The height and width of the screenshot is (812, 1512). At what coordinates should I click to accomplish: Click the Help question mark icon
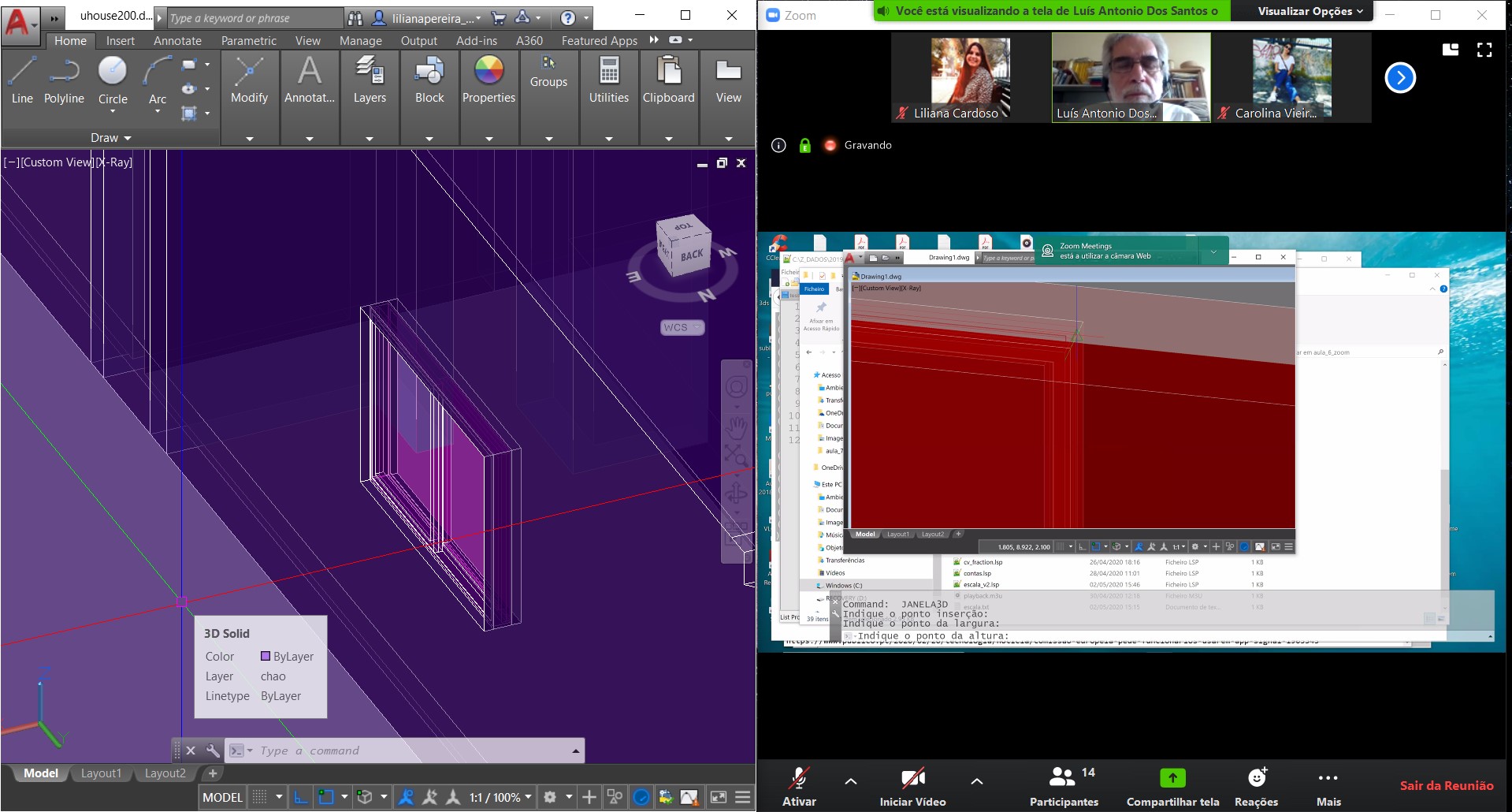568,17
